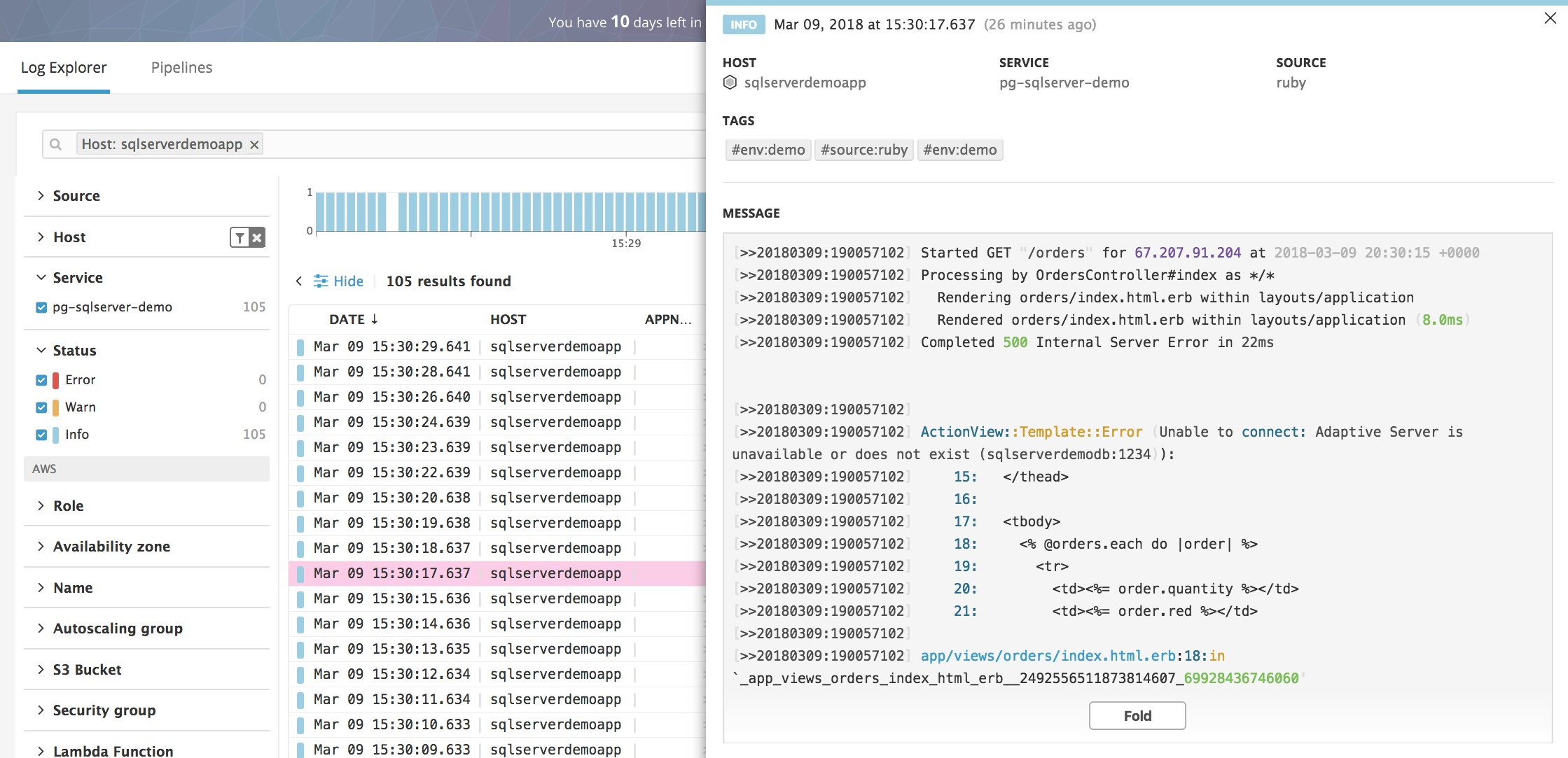Uncheck the pg-sqlserver-demo service checkbox
This screenshot has height=758, width=1568.
(x=41, y=307)
